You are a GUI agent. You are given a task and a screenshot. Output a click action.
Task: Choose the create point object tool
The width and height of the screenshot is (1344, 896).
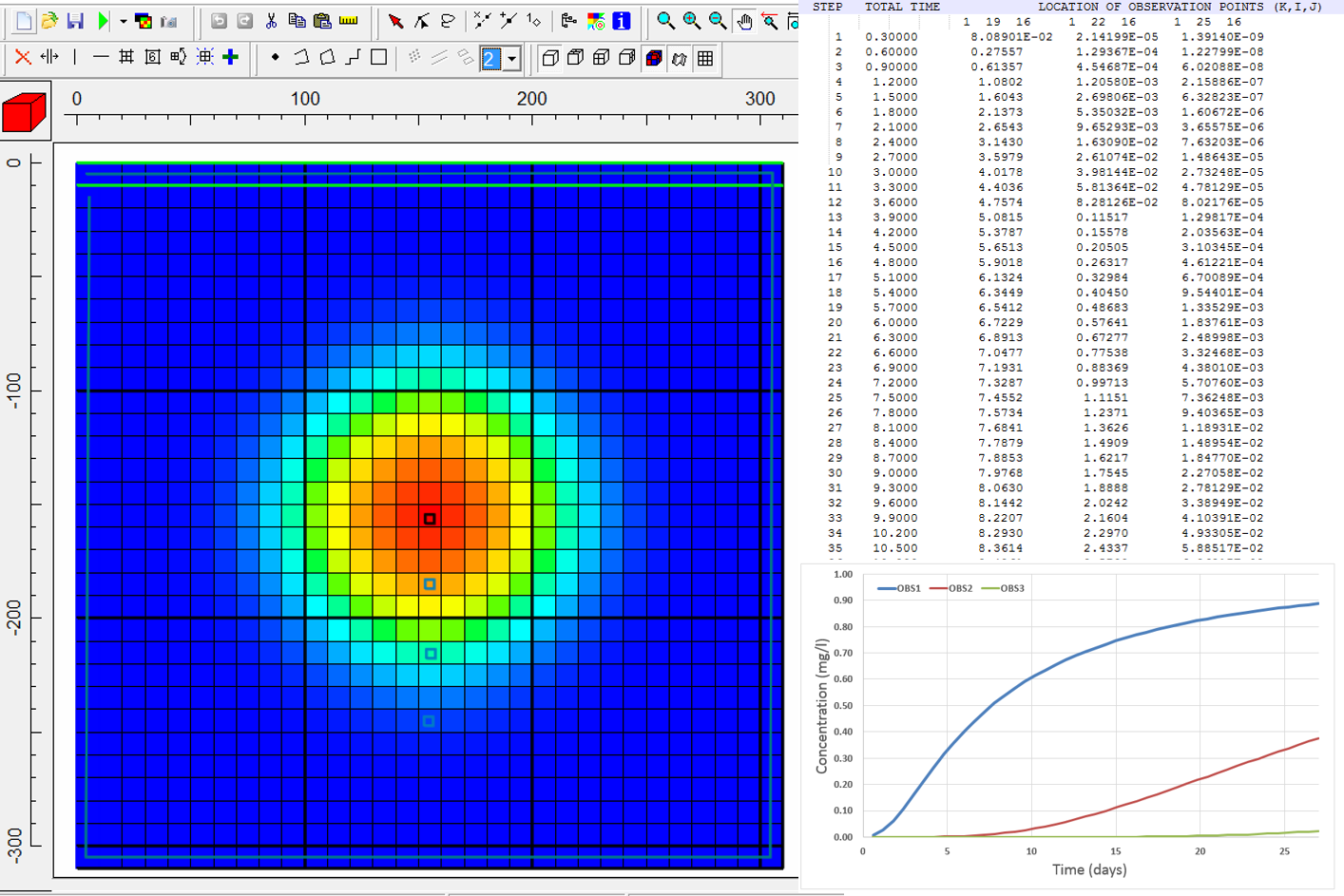[x=276, y=57]
